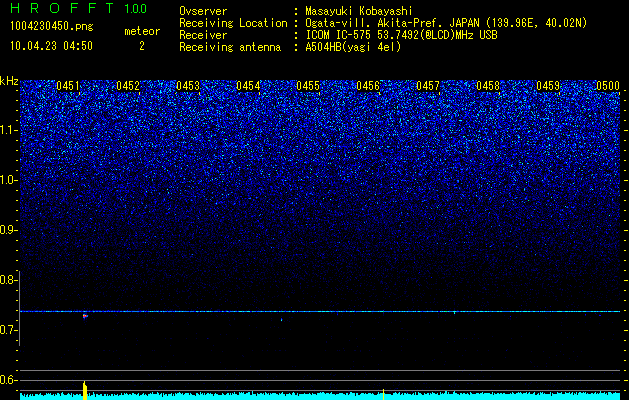Click the kHz axis unit label

tap(9, 81)
